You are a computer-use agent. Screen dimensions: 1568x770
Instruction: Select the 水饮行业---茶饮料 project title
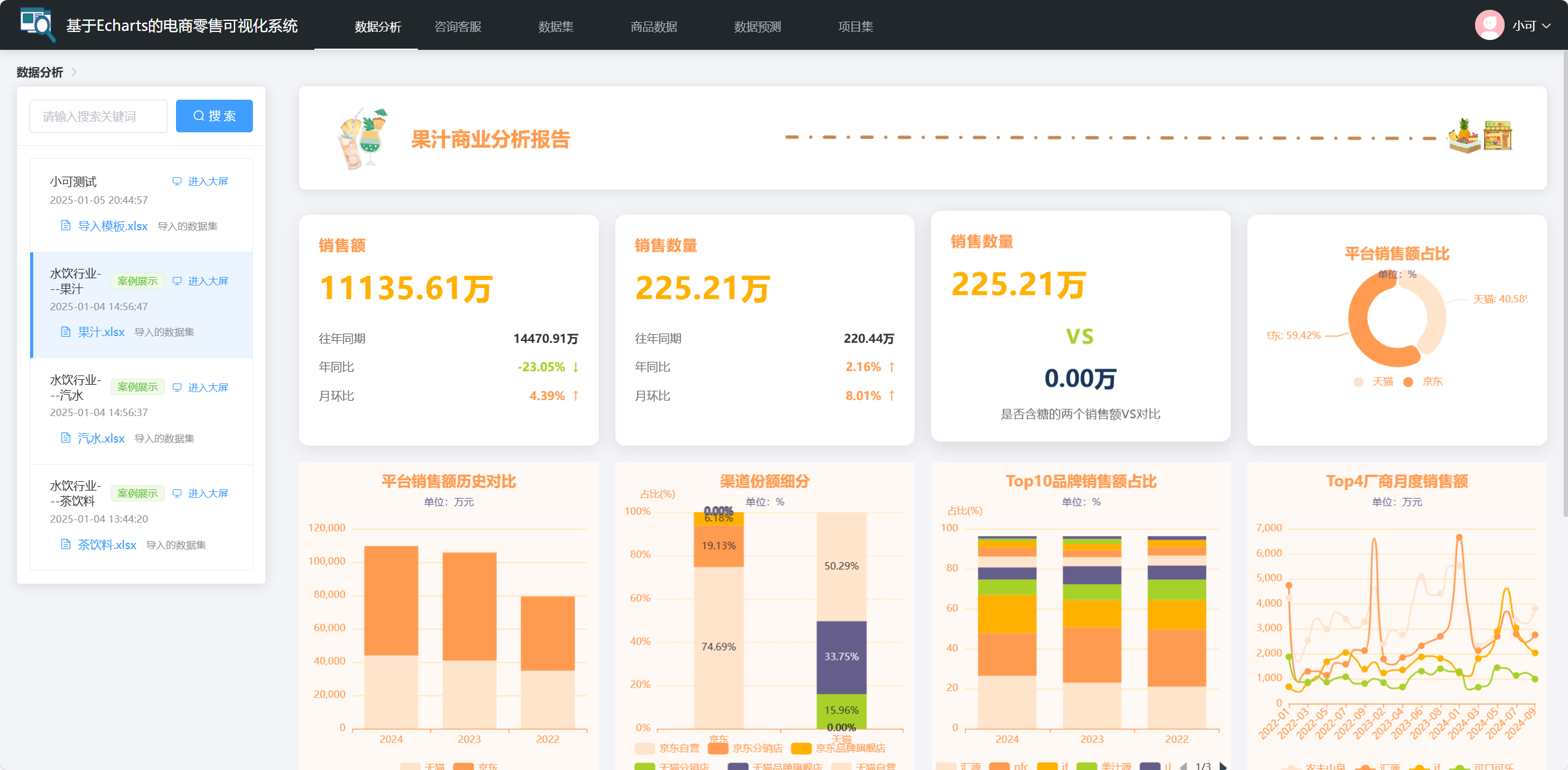[x=75, y=493]
